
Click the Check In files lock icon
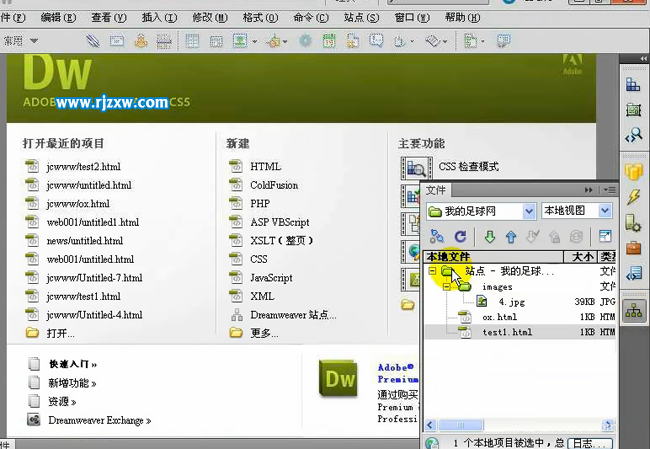[x=554, y=237]
